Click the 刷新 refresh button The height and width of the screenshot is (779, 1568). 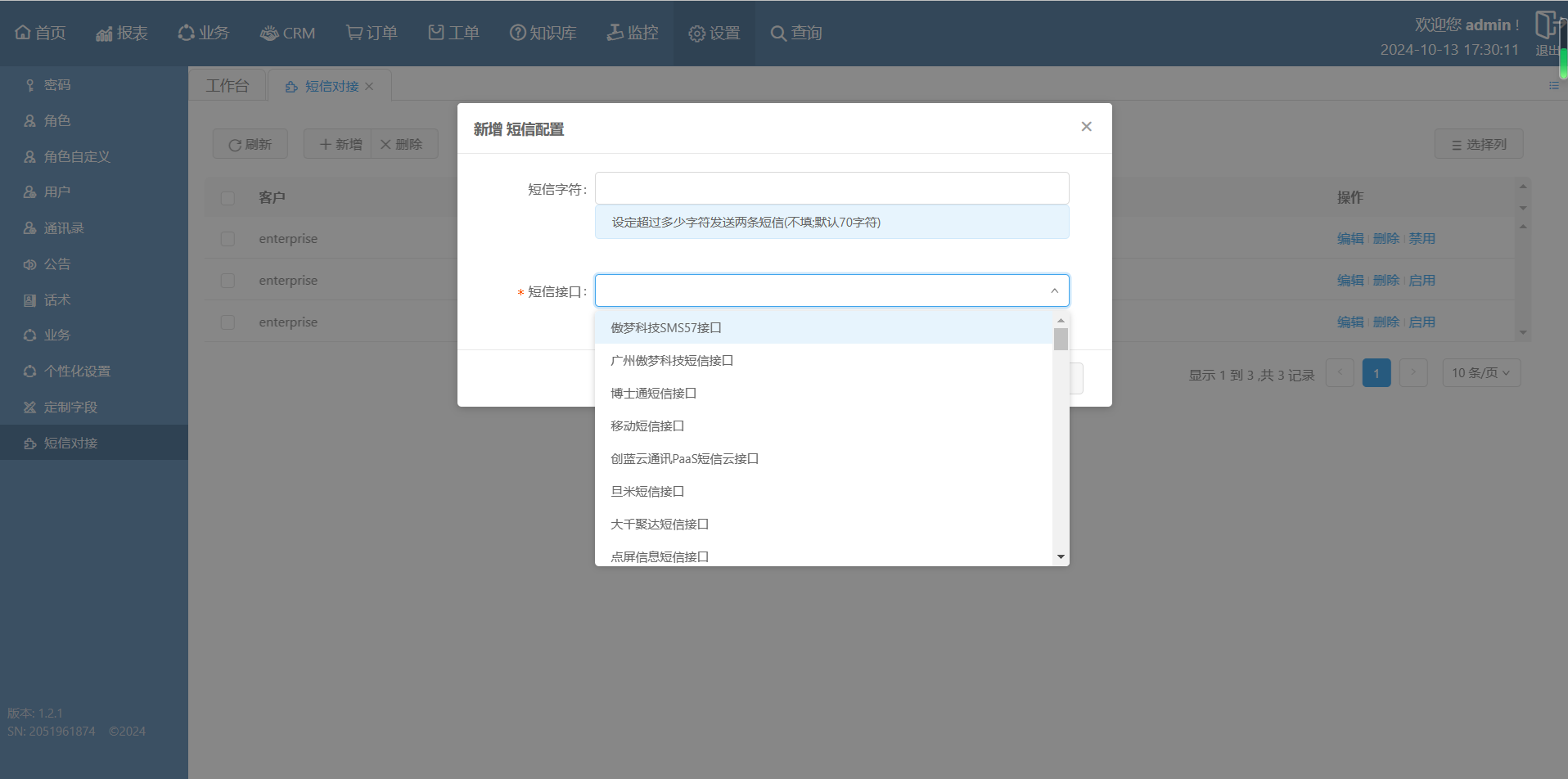pyautogui.click(x=250, y=144)
